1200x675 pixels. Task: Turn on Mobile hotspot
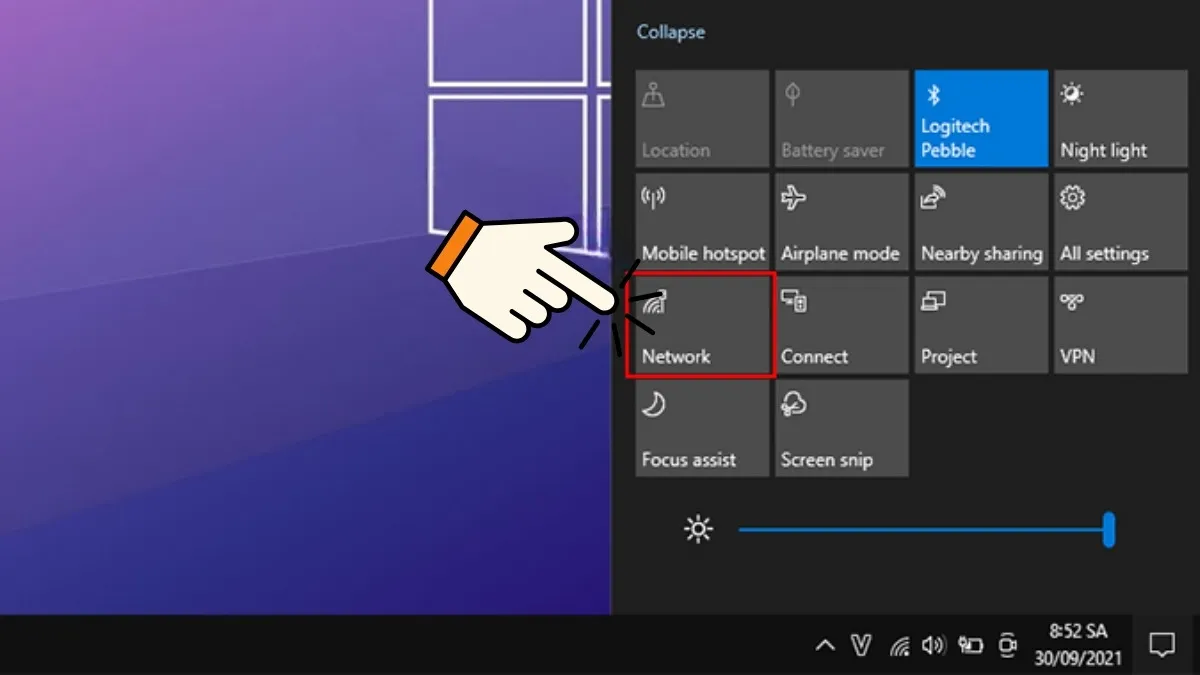[x=701, y=222]
